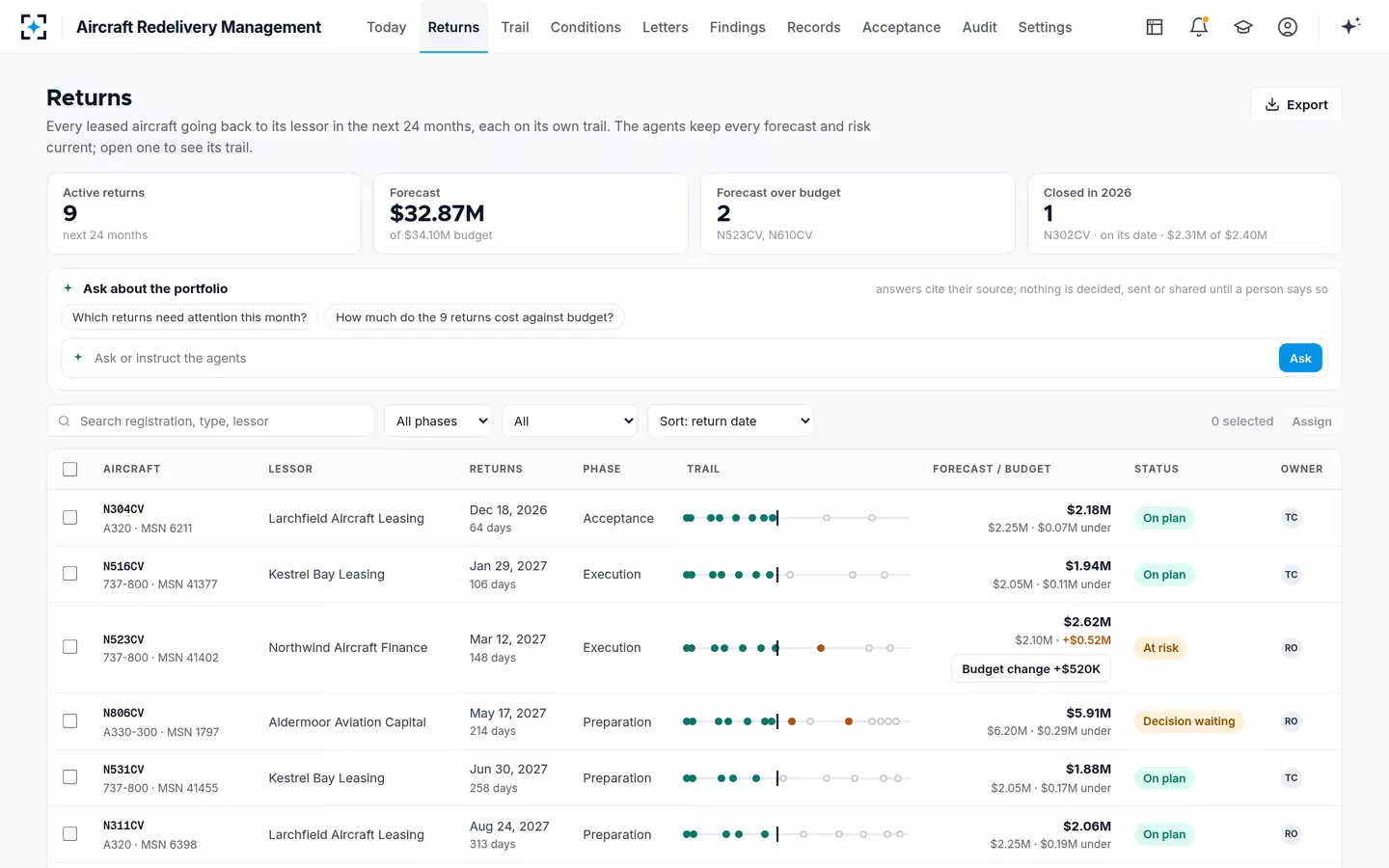The height and width of the screenshot is (868, 1389).
Task: Focus the Ask or instruct the agents field
Action: [x=683, y=358]
